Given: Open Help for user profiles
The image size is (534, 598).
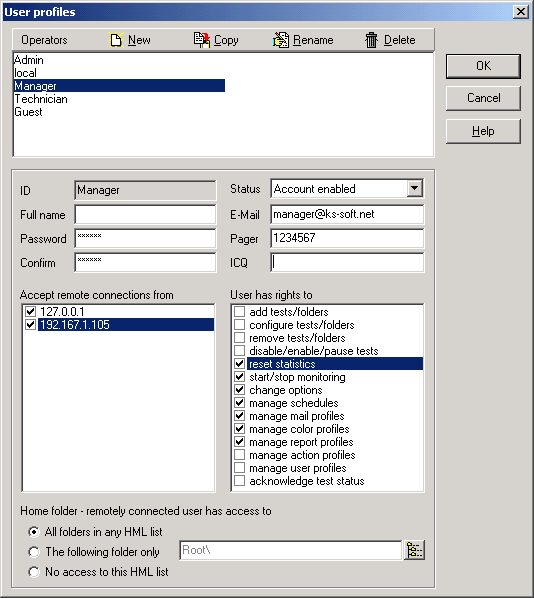Looking at the screenshot, I should pos(483,131).
